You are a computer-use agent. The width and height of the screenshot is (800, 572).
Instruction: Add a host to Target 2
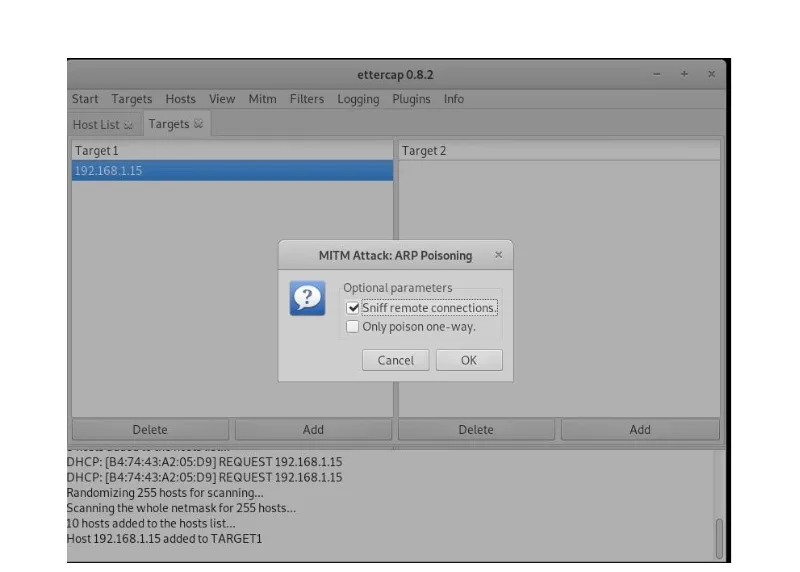[640, 430]
